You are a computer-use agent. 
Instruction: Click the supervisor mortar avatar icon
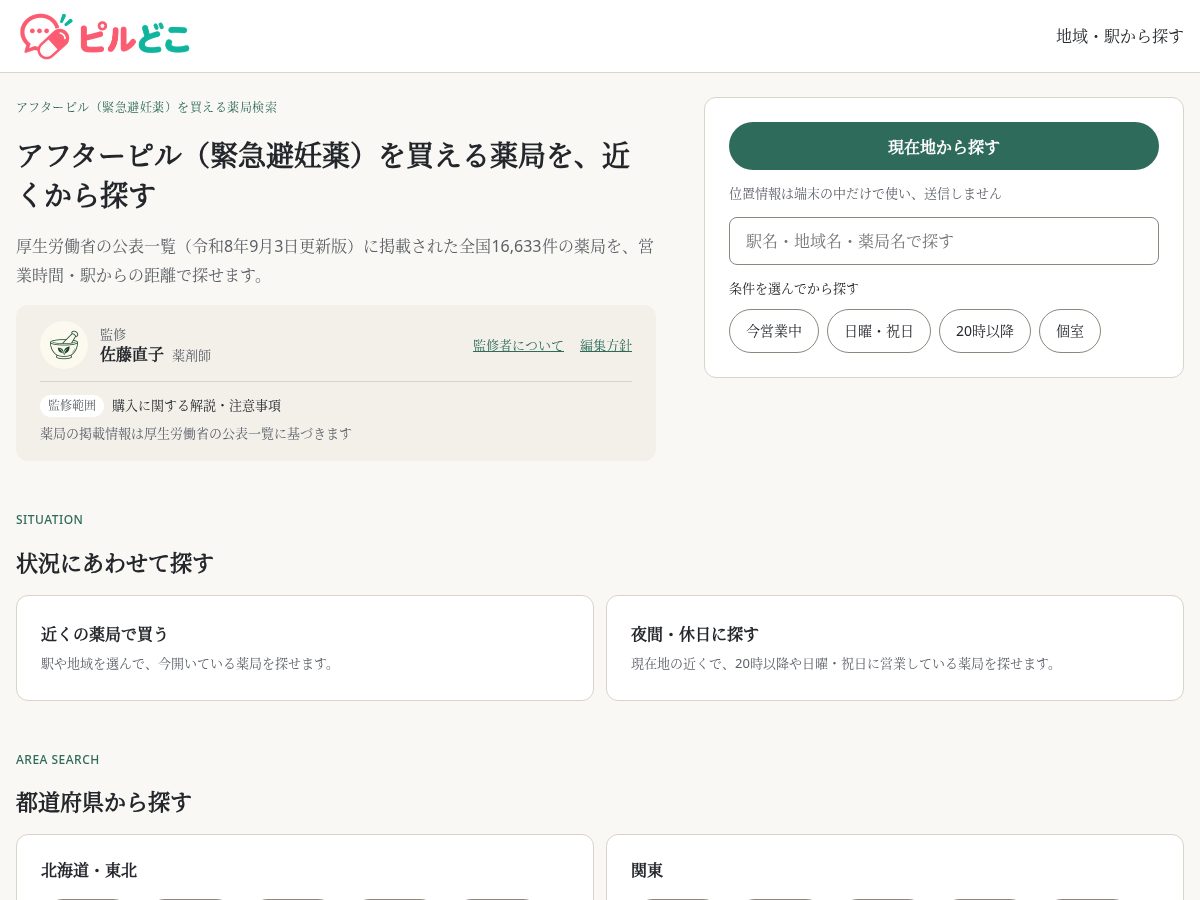point(64,345)
